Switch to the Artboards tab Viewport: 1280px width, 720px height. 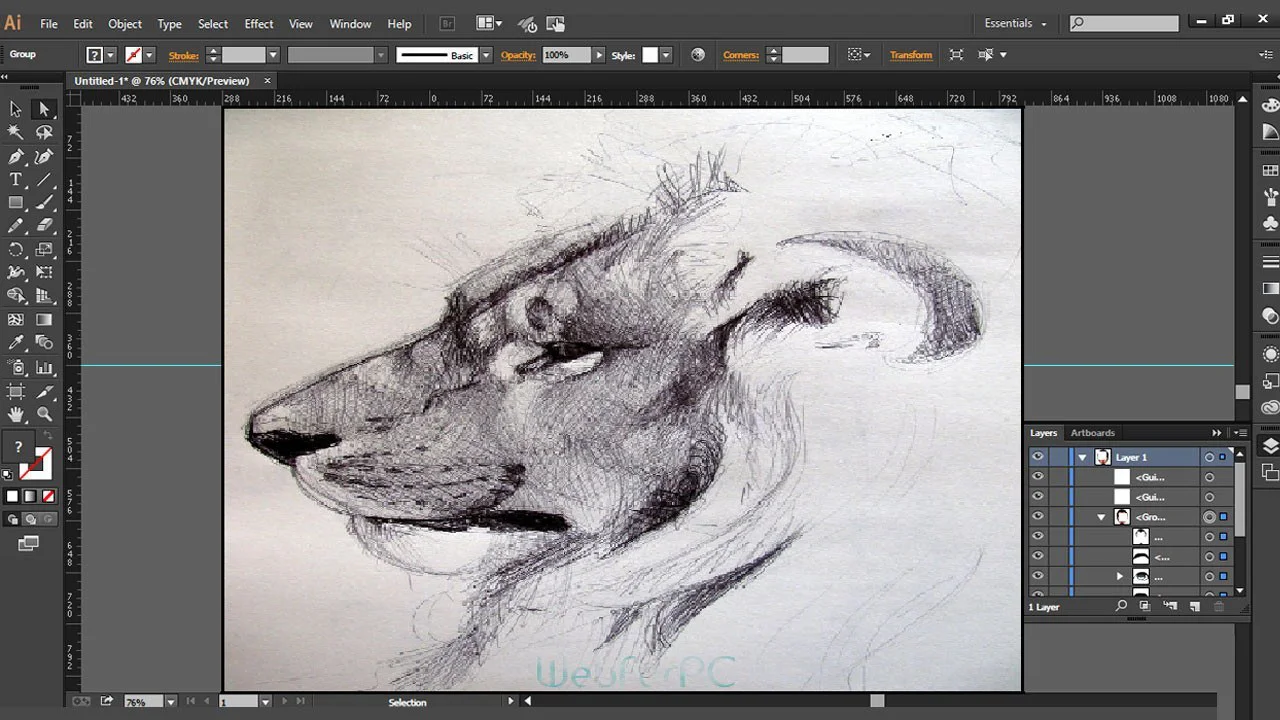pos(1092,433)
